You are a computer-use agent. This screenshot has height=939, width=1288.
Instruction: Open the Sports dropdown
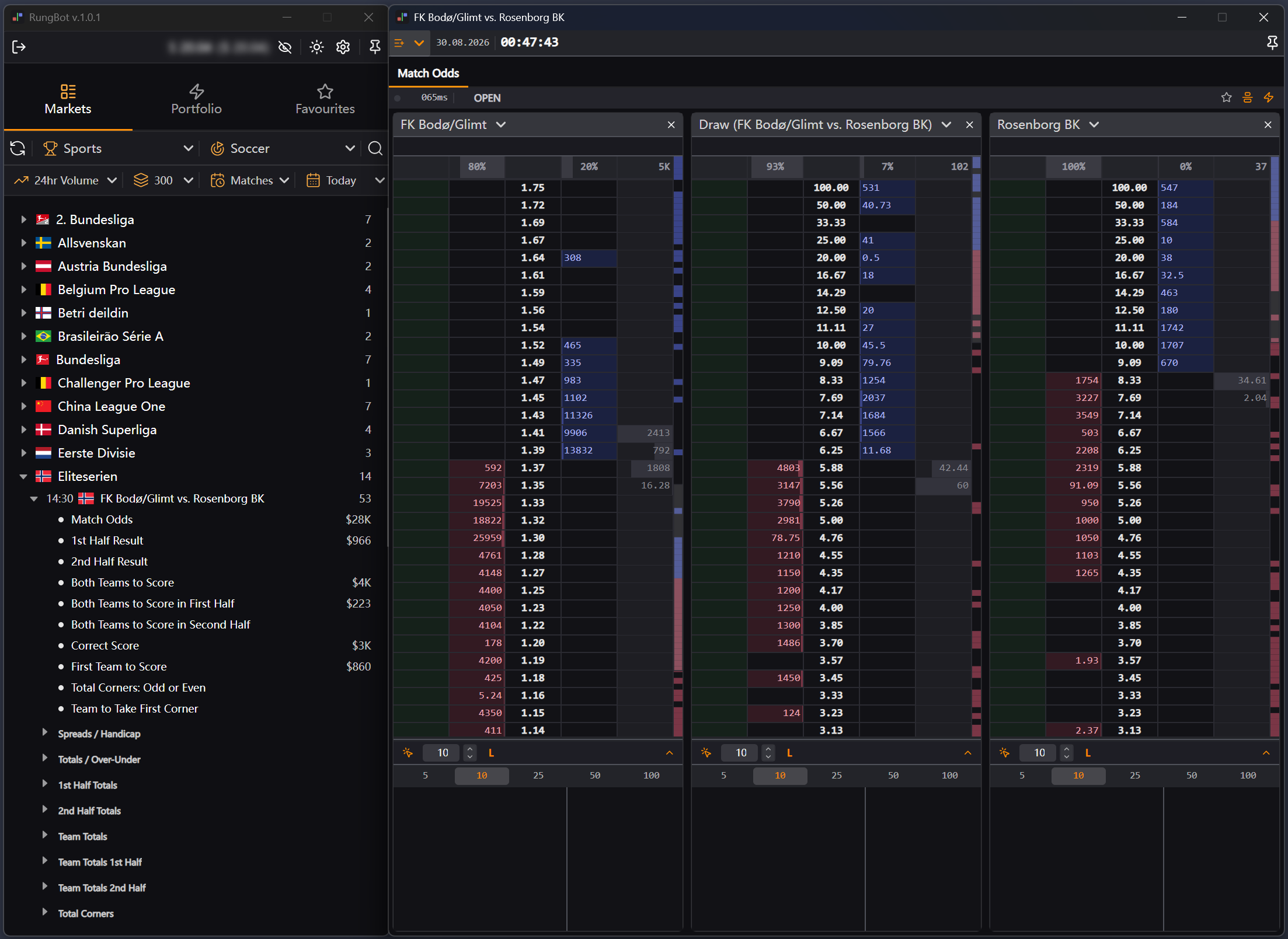click(119, 149)
